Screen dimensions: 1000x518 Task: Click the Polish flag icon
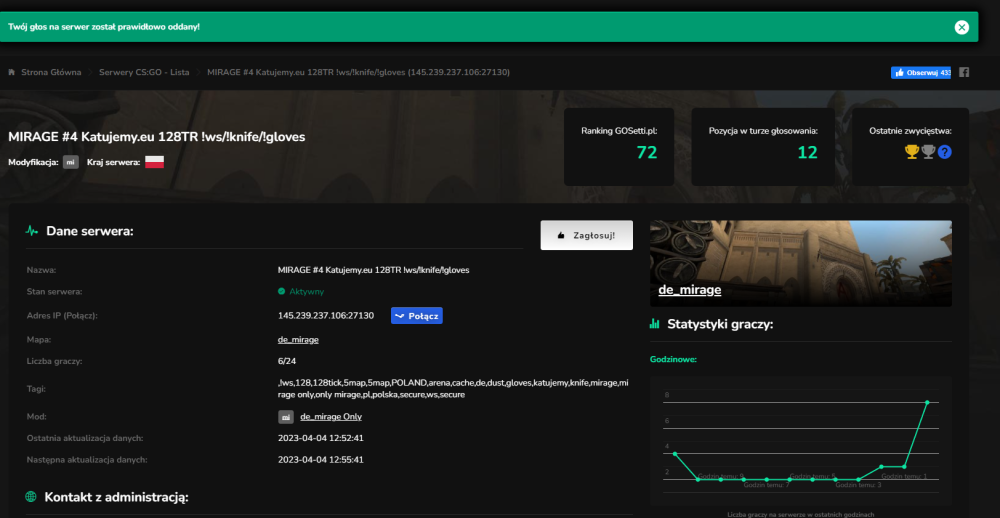(154, 162)
